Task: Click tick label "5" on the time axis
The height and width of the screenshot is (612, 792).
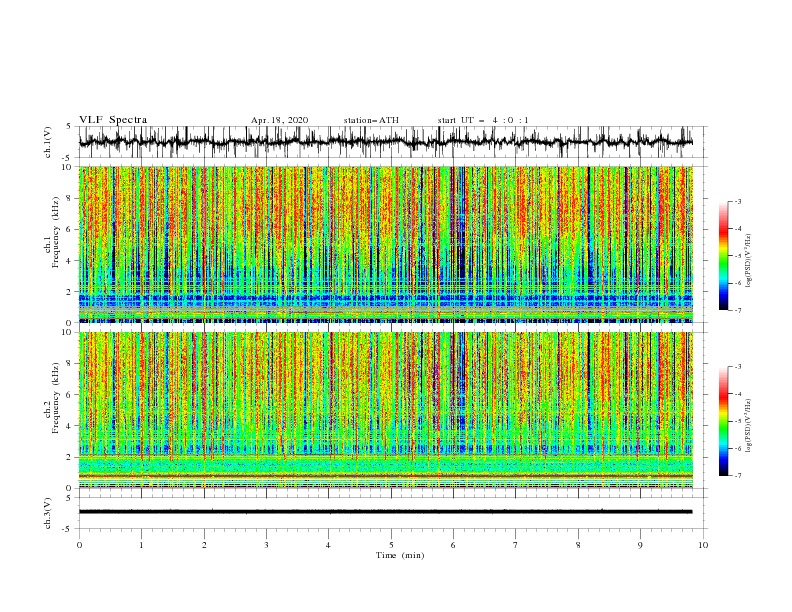Action: click(391, 545)
